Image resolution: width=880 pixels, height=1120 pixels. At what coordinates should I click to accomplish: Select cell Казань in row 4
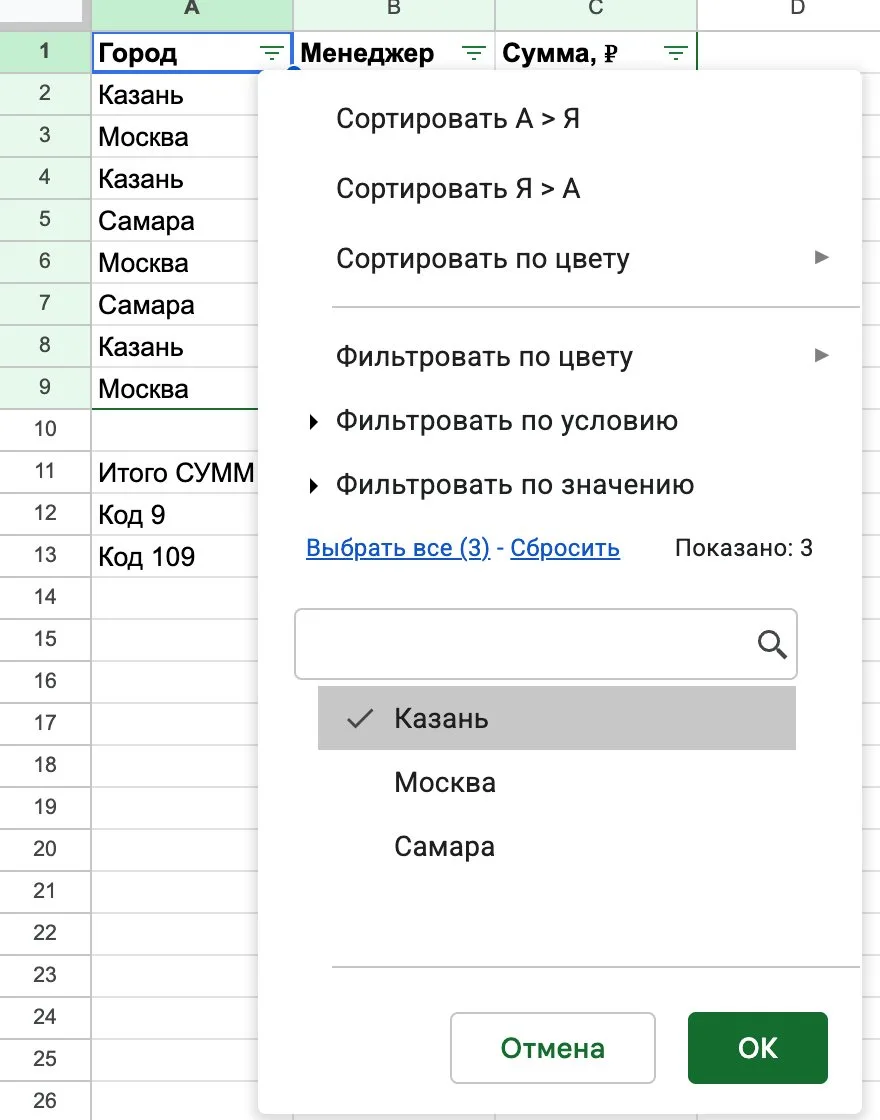point(175,179)
